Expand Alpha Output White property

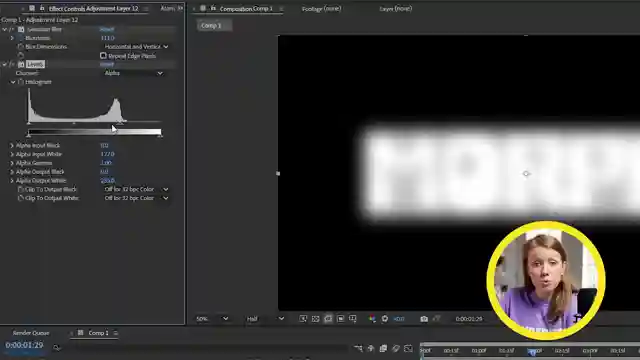(x=12, y=180)
